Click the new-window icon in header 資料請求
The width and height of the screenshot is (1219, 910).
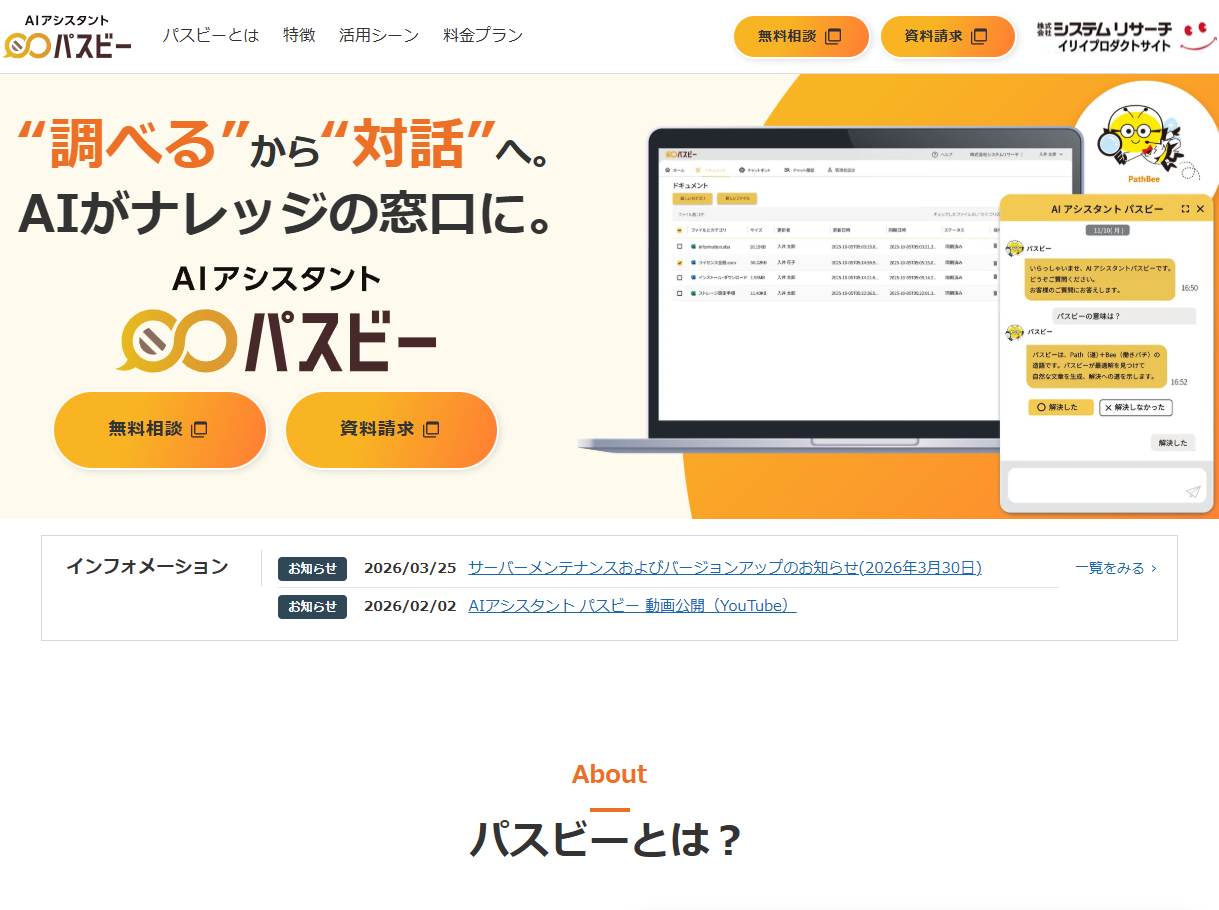point(979,36)
